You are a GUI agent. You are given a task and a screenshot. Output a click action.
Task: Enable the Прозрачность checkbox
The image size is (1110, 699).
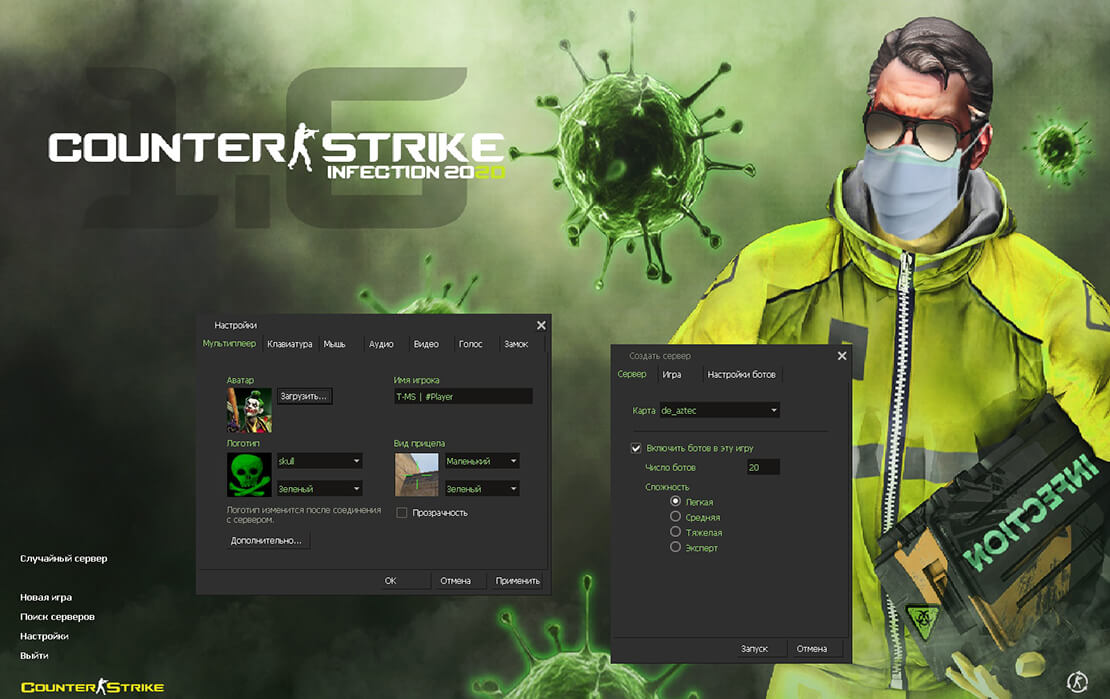401,511
